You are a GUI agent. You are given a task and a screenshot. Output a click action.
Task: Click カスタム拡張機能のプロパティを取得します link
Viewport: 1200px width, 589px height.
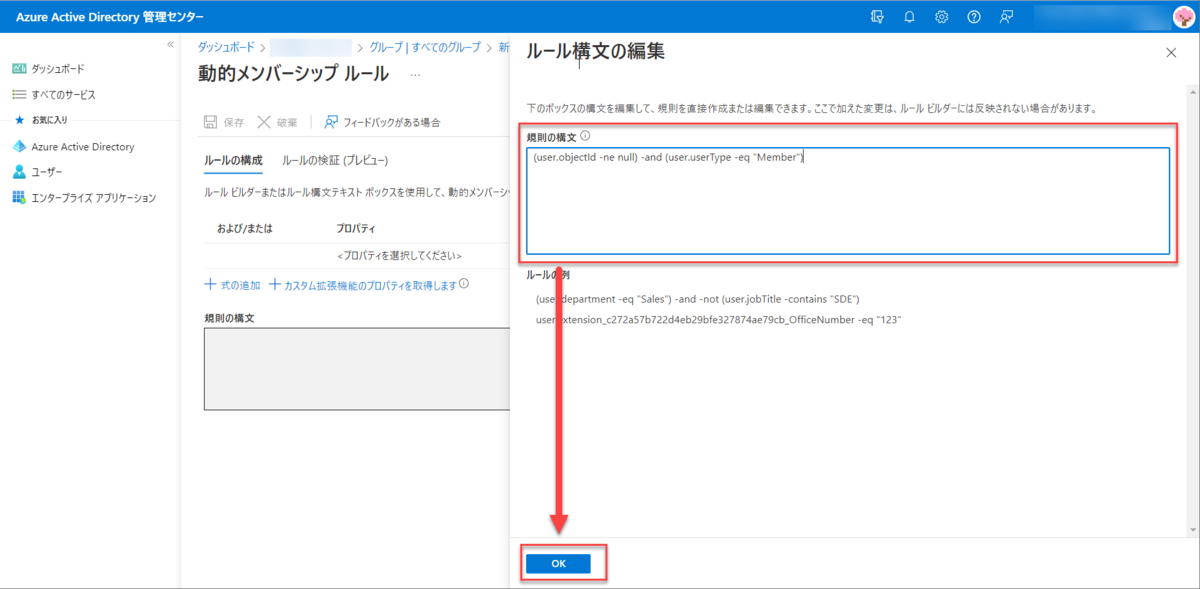[362, 285]
